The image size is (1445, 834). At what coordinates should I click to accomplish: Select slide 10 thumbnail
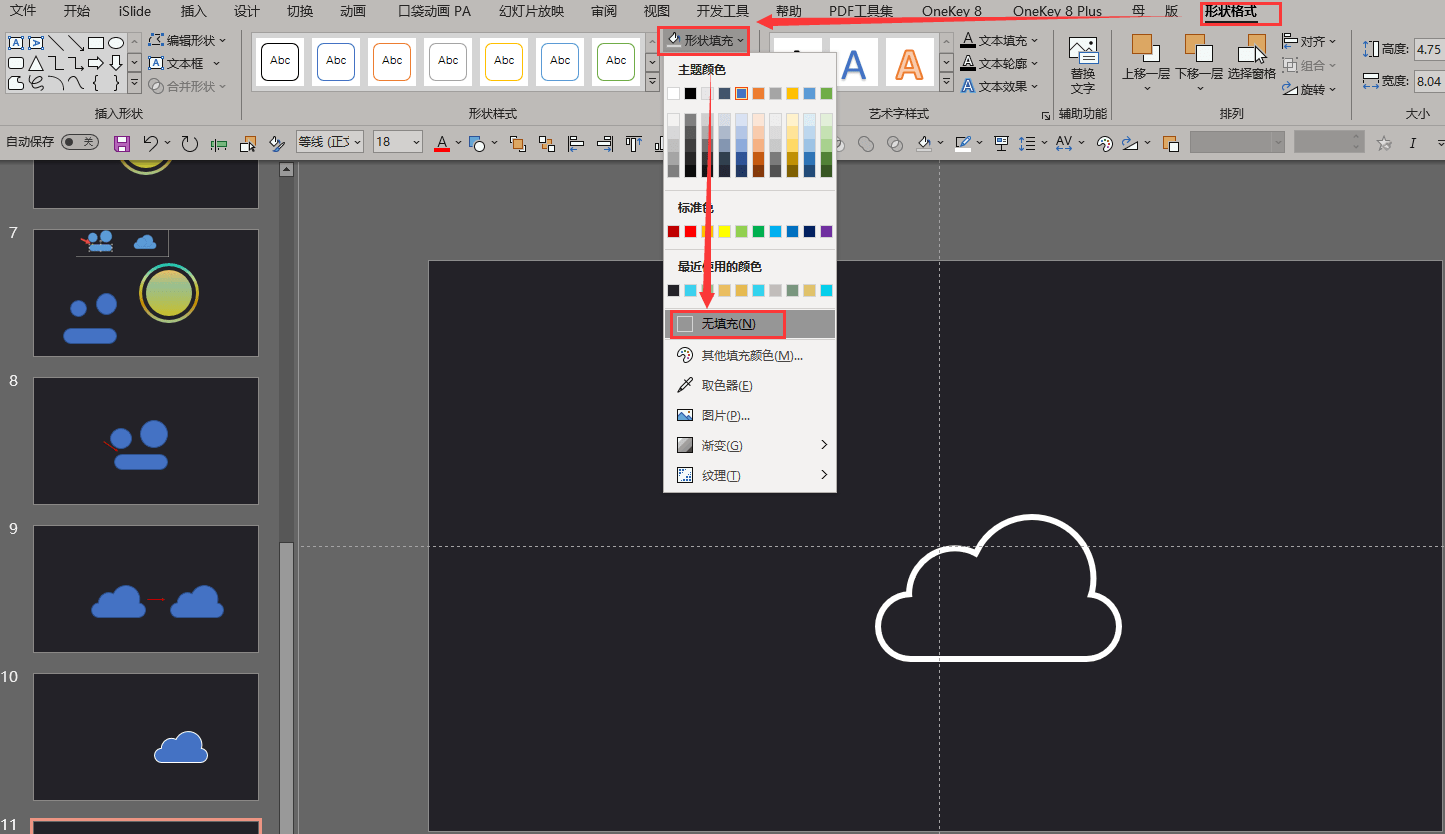point(146,737)
